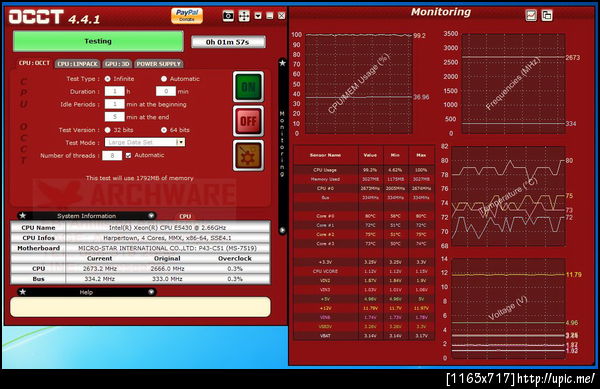Switch to the GPU : 3D tab
600x389 pixels.
point(117,64)
